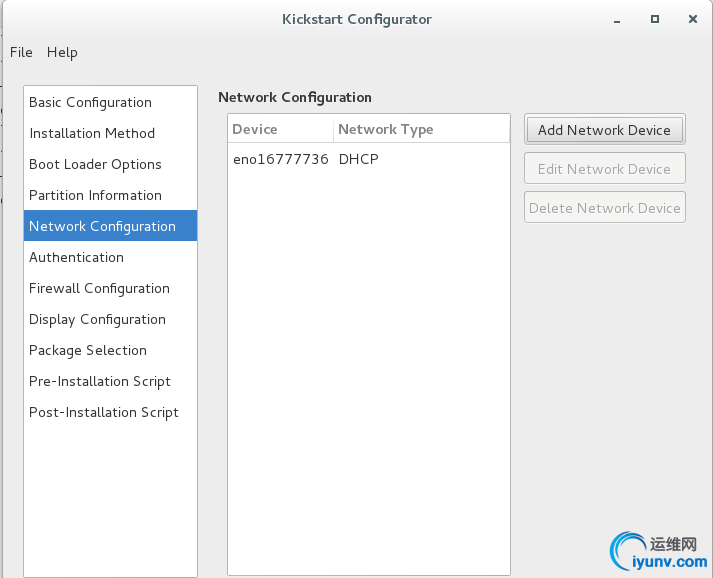The image size is (713, 578).
Task: Select Basic Configuration in sidebar
Action: coord(90,102)
